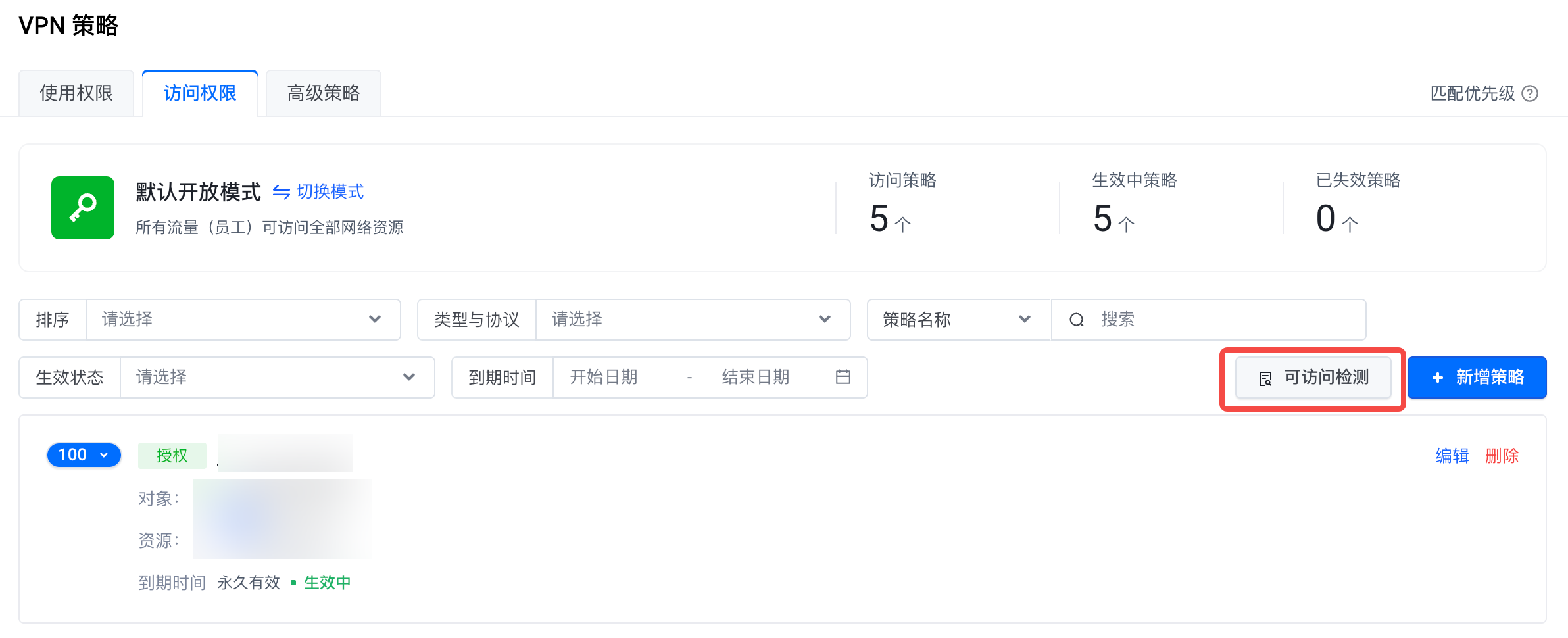The image size is (1568, 638).
Task: Click the red 删除 link
Action: [x=1502, y=456]
